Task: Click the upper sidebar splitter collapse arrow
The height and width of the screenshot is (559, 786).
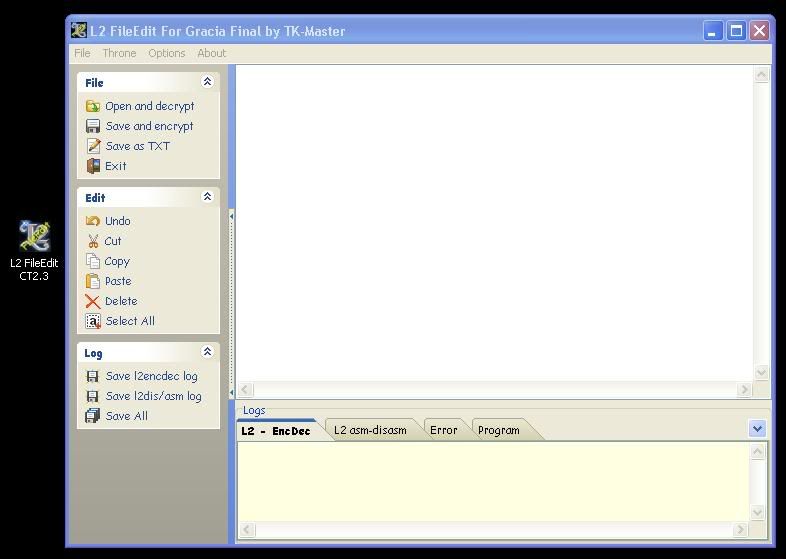Action: (231, 217)
